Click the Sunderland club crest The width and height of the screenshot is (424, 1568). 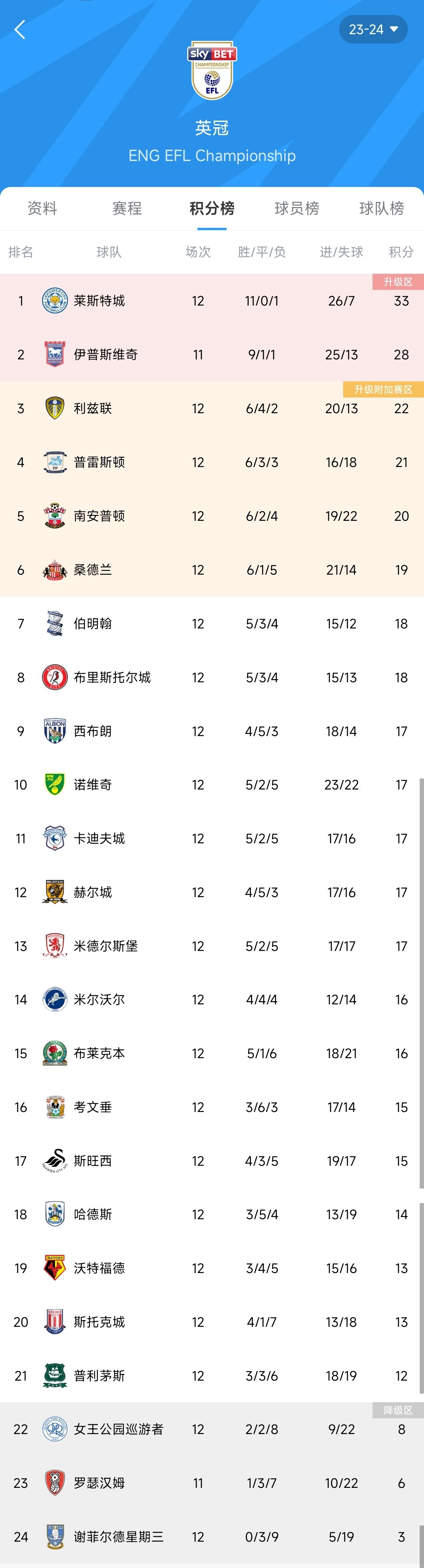point(55,570)
